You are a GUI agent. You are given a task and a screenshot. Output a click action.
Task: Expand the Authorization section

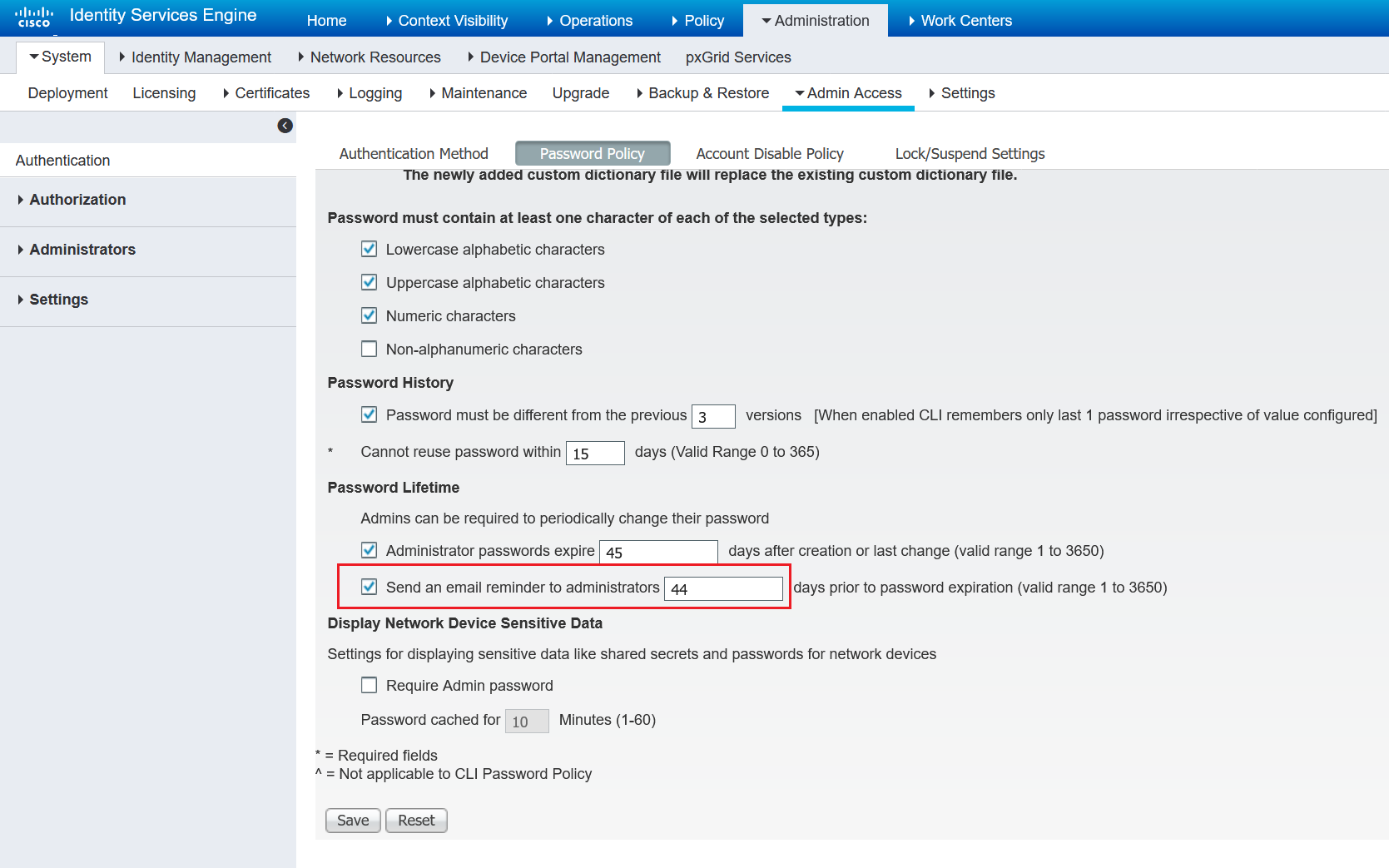pyautogui.click(x=77, y=200)
